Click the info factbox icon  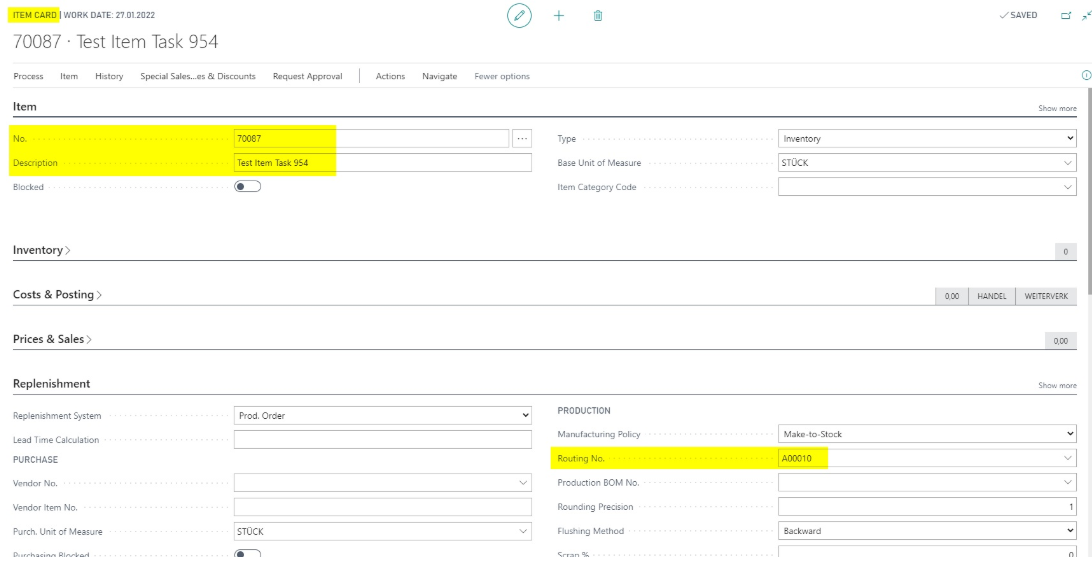(x=1086, y=75)
